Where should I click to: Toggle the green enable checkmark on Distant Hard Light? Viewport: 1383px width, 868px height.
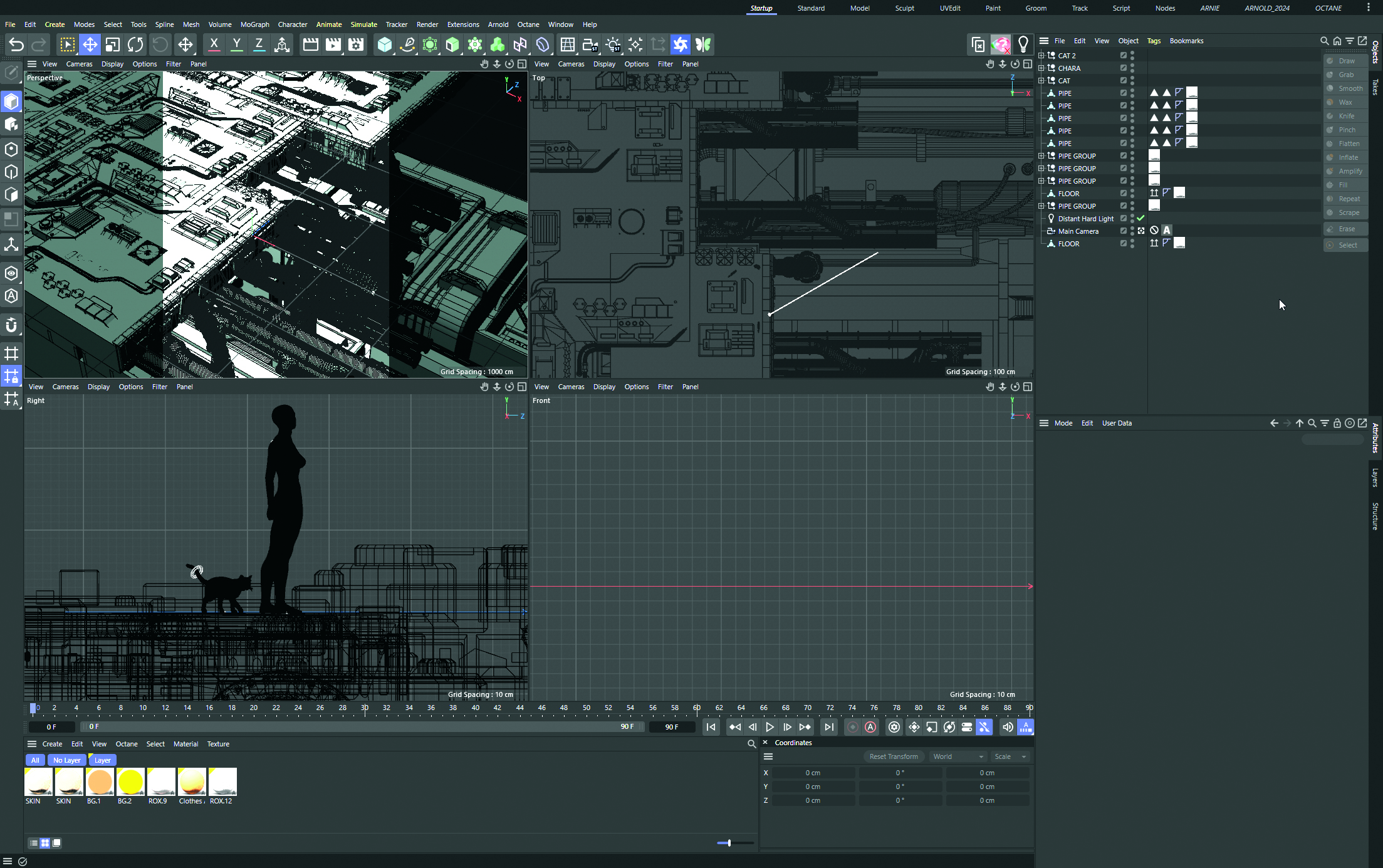1141,219
